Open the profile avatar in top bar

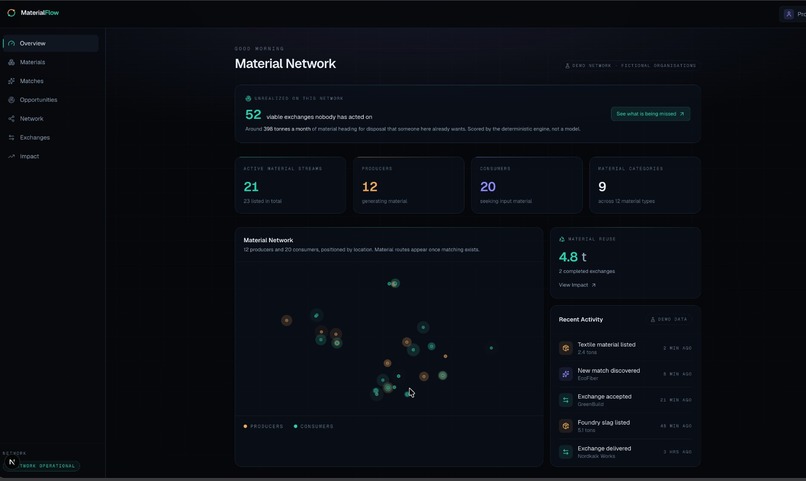(789, 14)
